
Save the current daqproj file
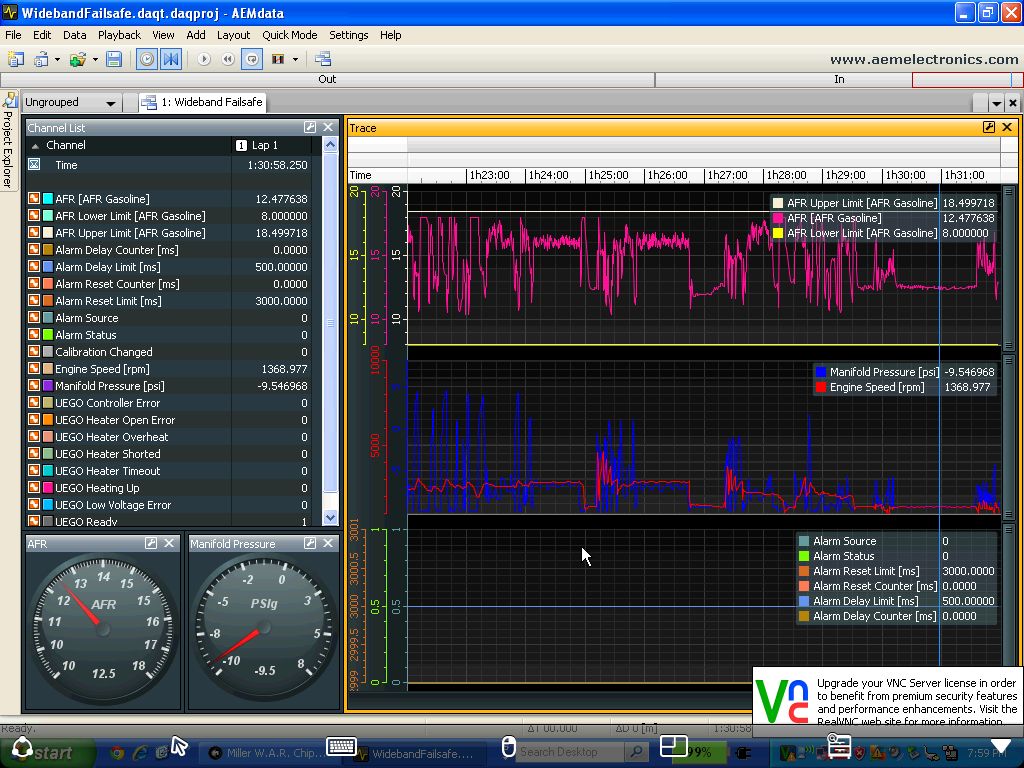point(113,60)
